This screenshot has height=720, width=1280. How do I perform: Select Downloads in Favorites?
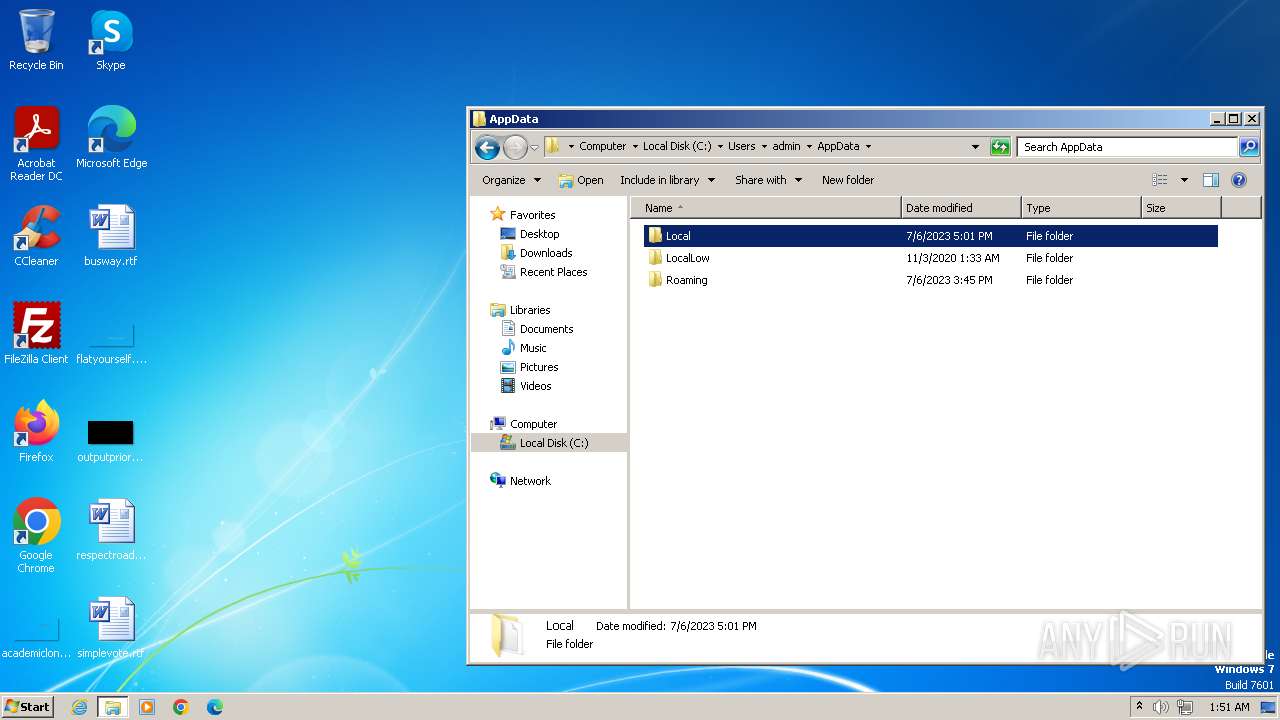tap(546, 253)
